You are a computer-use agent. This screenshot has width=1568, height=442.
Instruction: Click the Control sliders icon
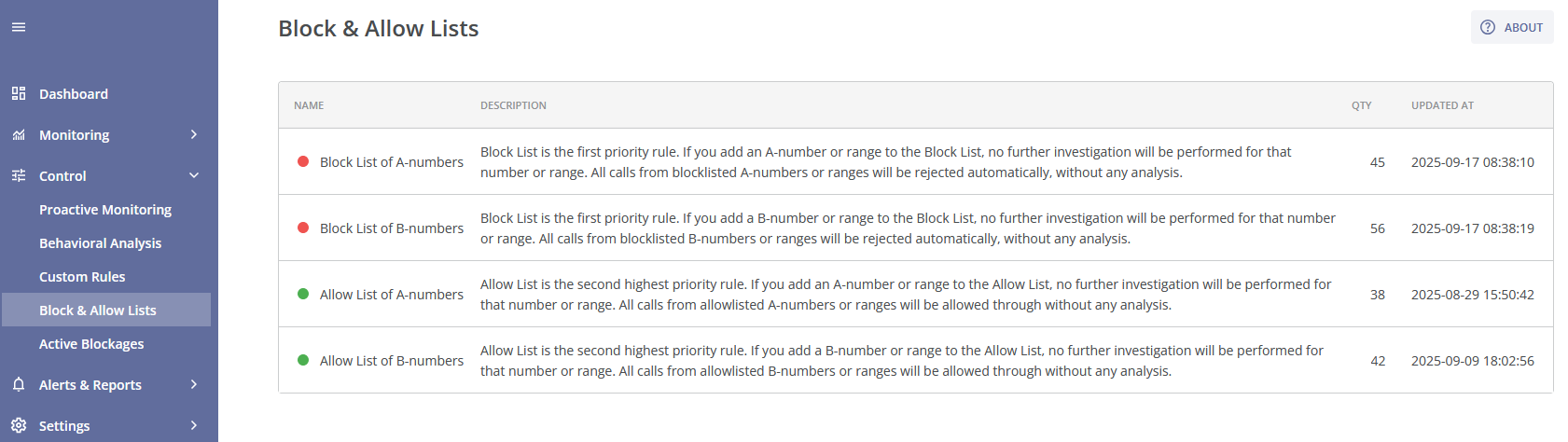coord(19,175)
